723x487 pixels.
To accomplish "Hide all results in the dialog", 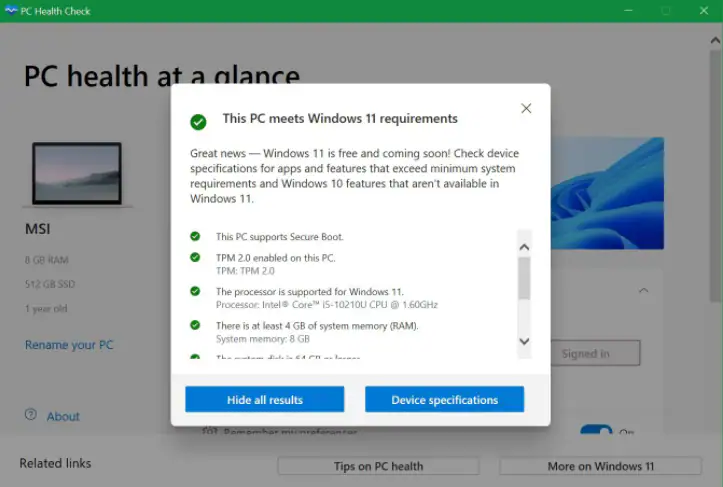I will 265,399.
